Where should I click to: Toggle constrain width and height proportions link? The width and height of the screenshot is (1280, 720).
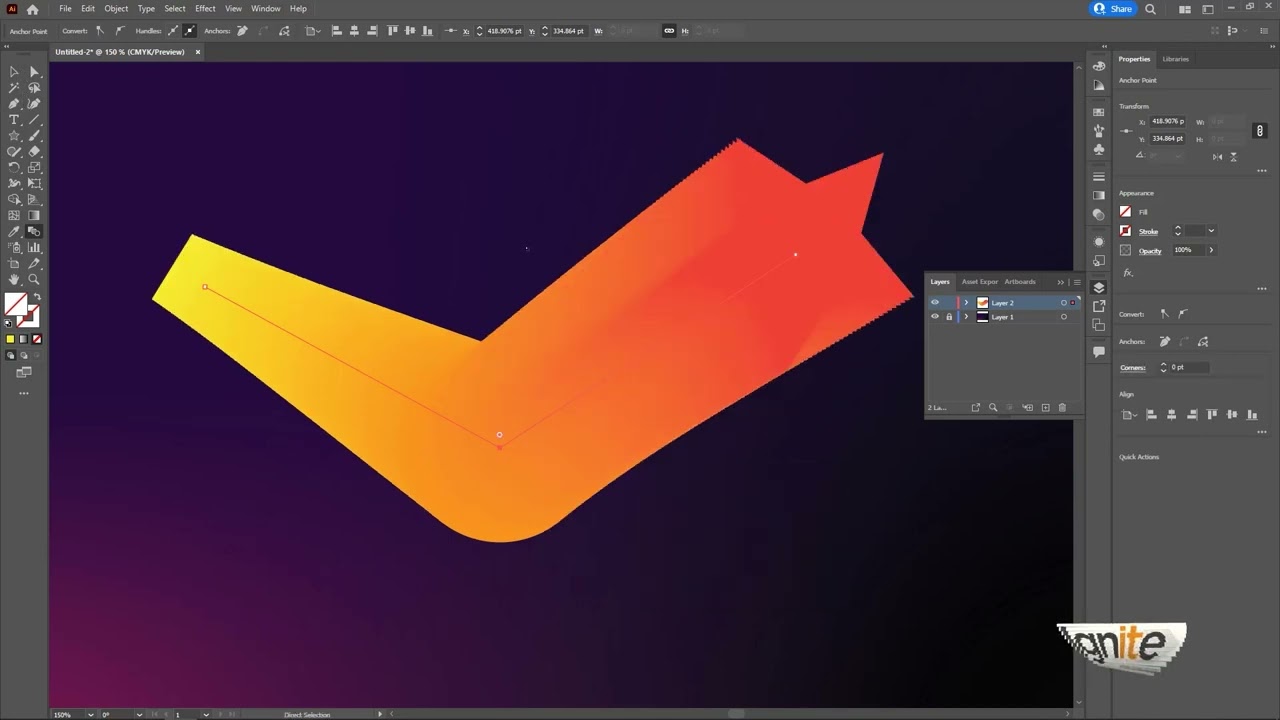click(1260, 130)
